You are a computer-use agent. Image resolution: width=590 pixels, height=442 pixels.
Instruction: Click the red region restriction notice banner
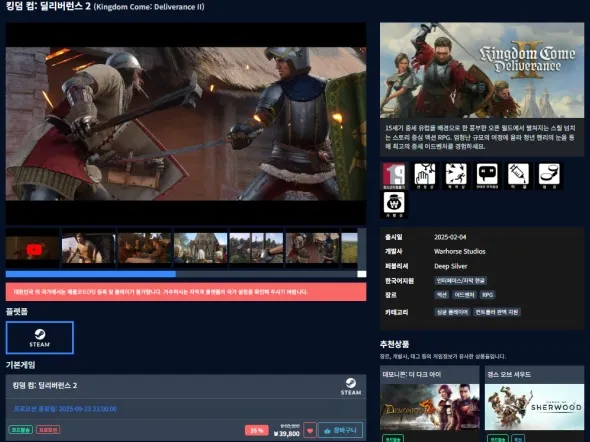click(186, 292)
